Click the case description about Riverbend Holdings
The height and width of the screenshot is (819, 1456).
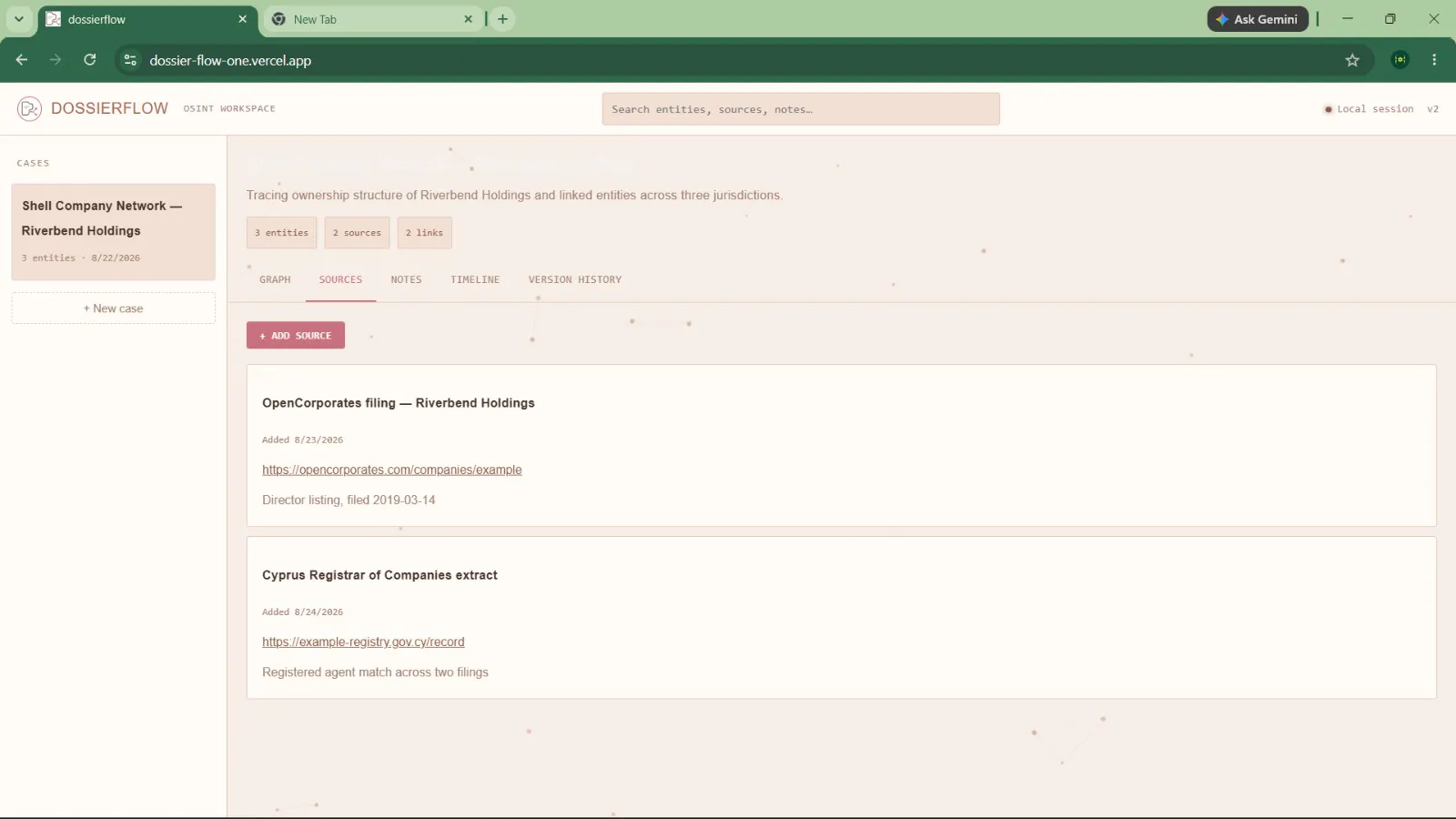[514, 196]
